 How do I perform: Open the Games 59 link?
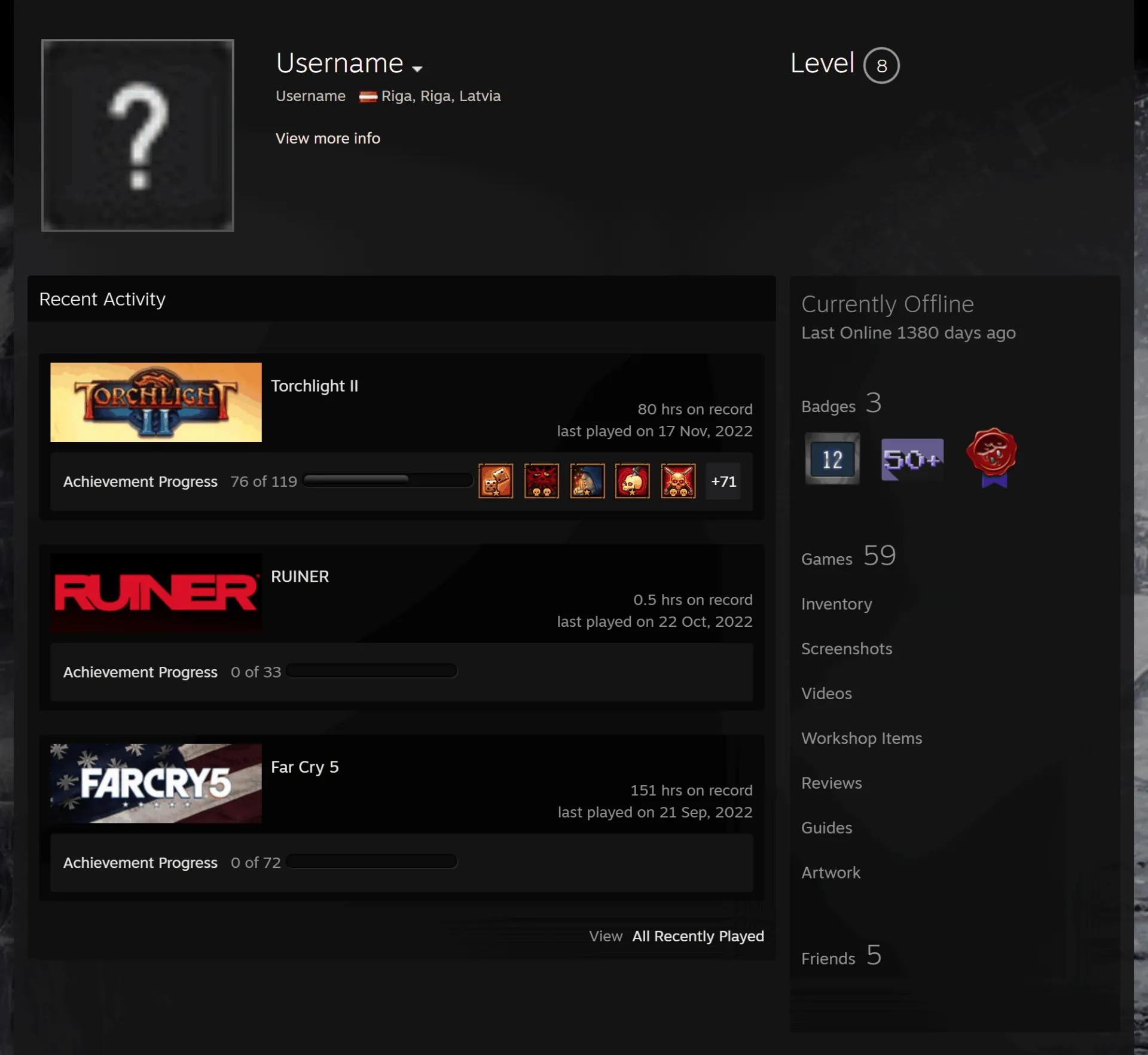tap(848, 556)
